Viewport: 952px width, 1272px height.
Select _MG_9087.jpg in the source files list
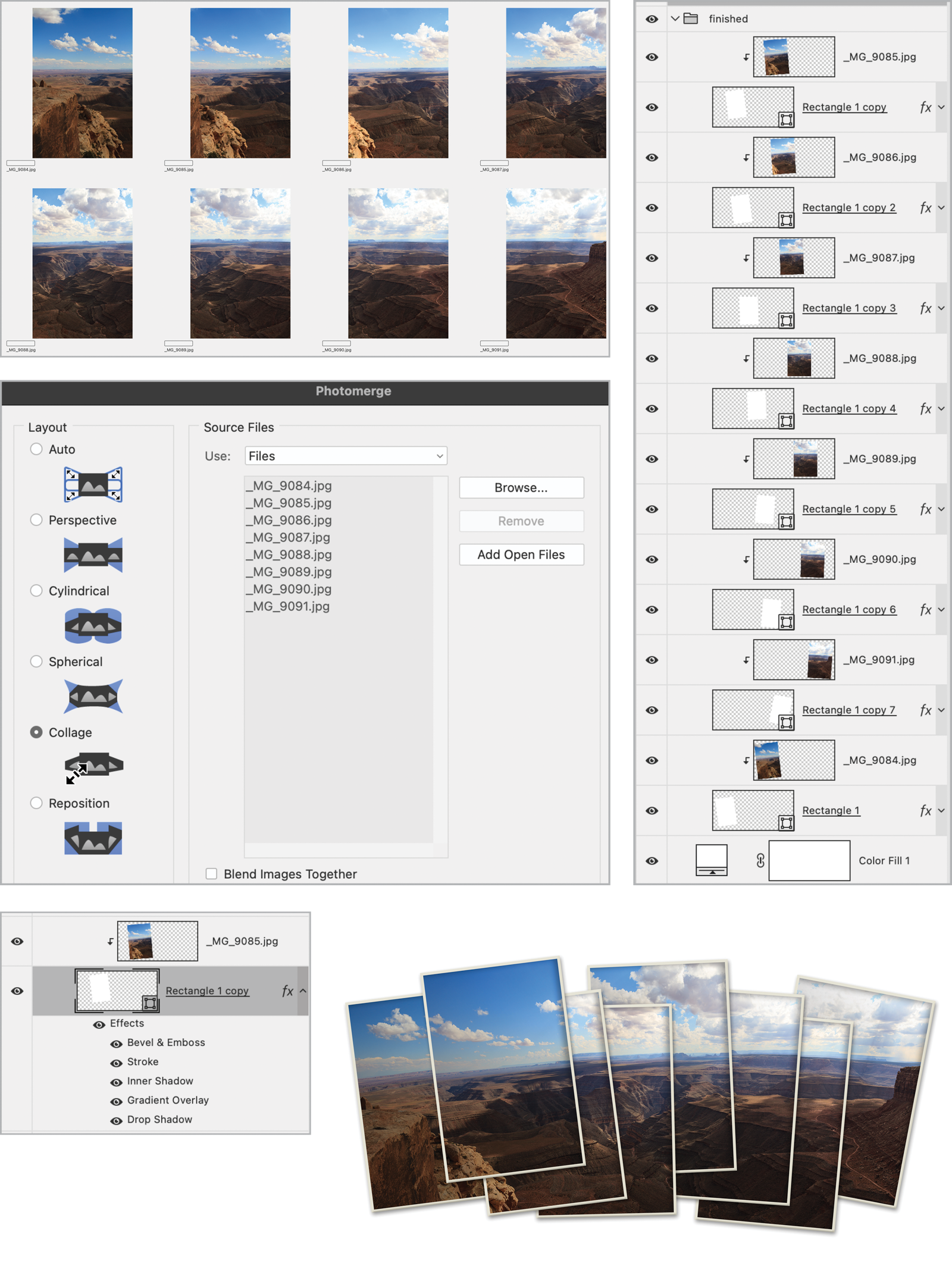point(289,537)
